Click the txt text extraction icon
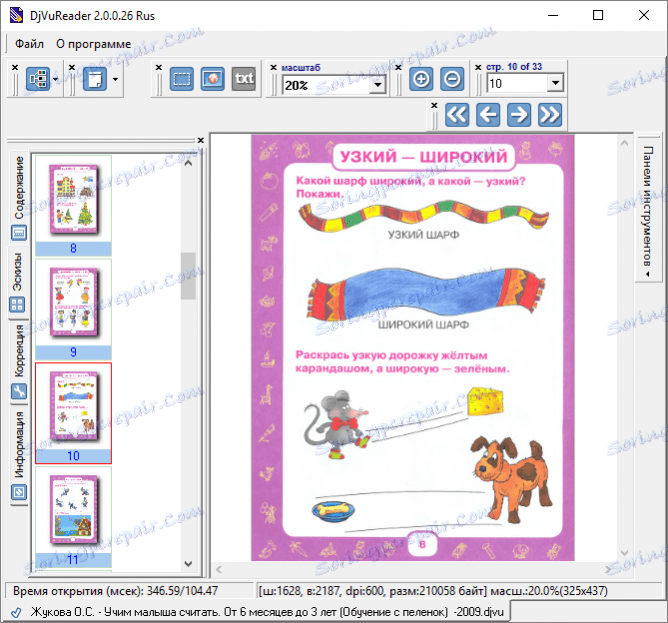 (244, 79)
